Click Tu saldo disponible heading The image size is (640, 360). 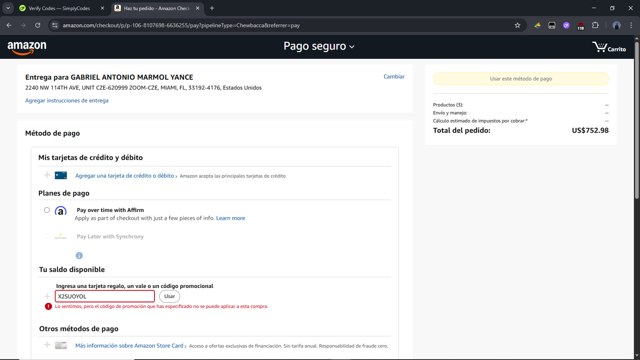[x=72, y=269]
